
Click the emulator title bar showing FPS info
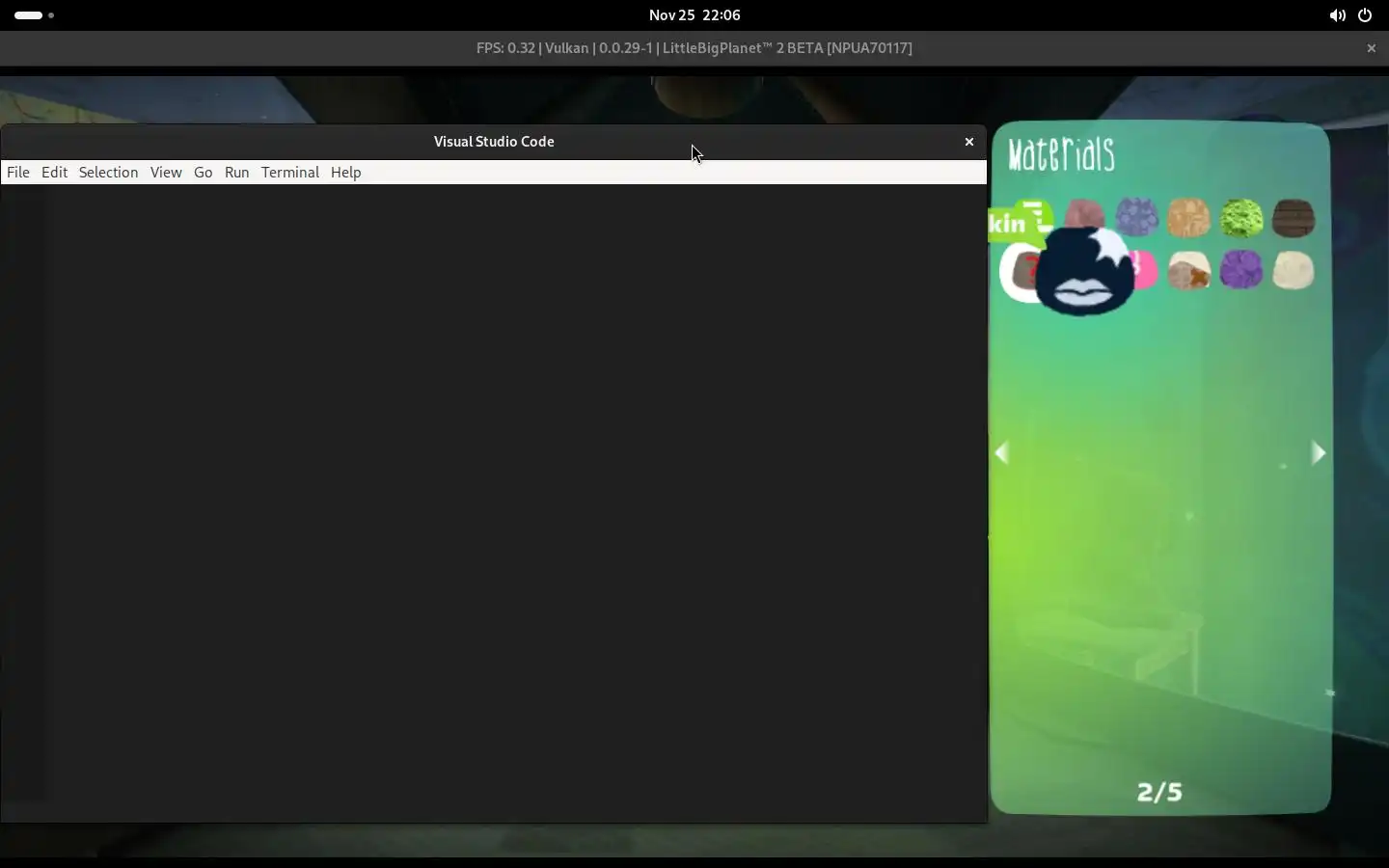pos(694,48)
